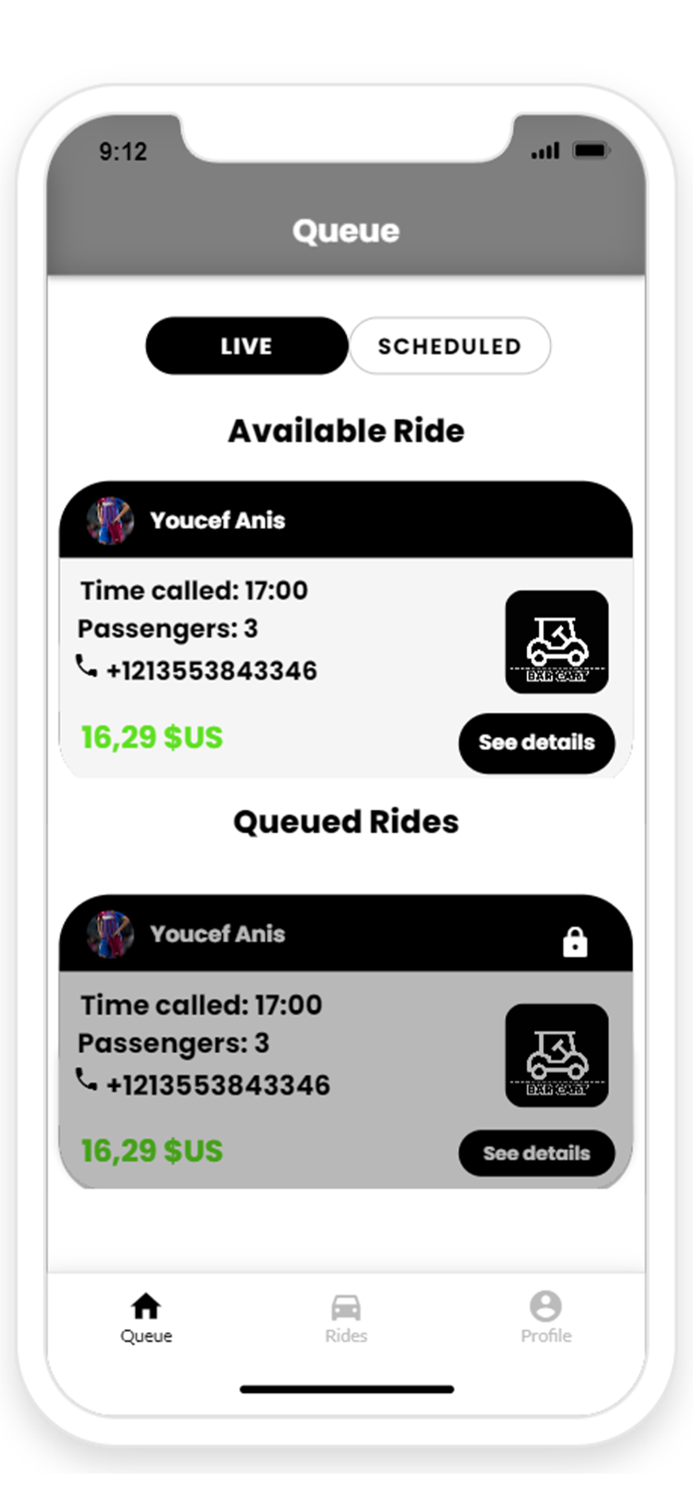
Task: Tap phone number in queued ride card
Action: tap(218, 1085)
